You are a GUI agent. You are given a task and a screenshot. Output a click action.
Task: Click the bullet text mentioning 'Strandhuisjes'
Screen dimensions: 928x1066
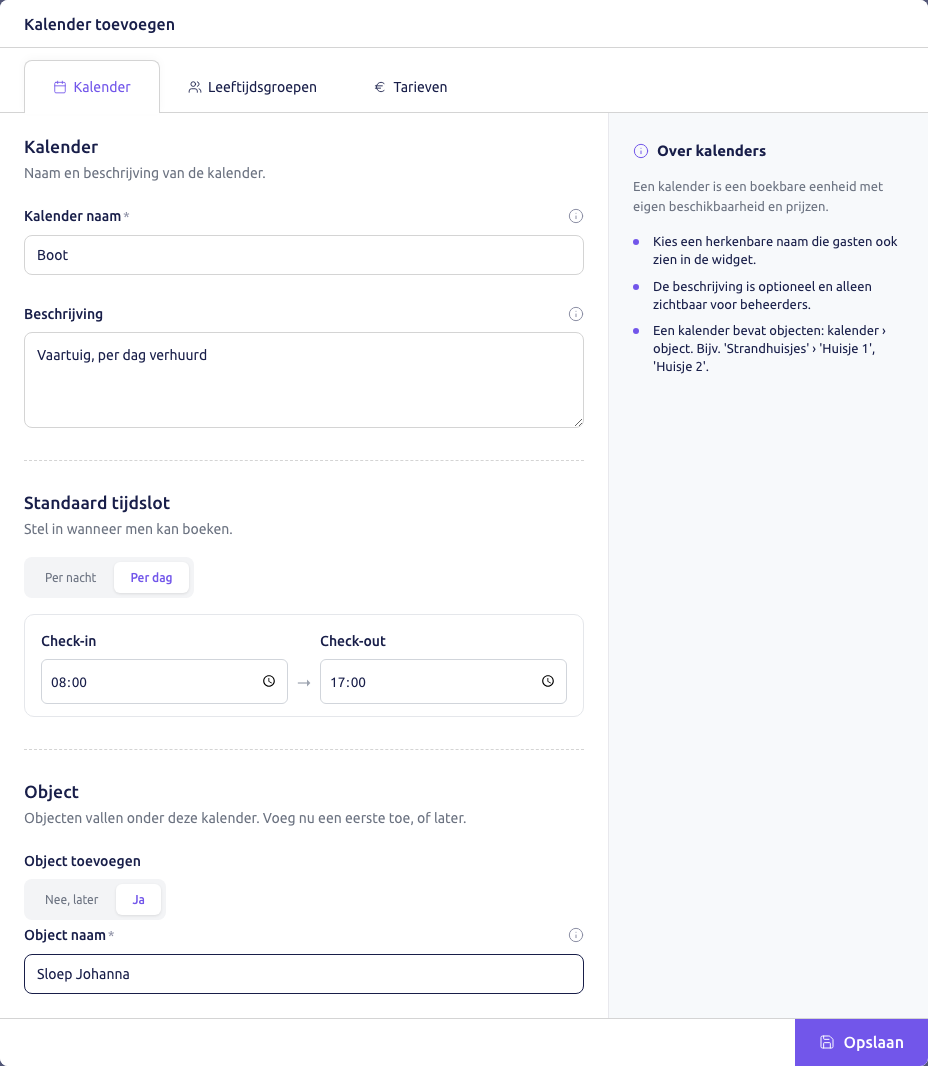click(x=769, y=349)
